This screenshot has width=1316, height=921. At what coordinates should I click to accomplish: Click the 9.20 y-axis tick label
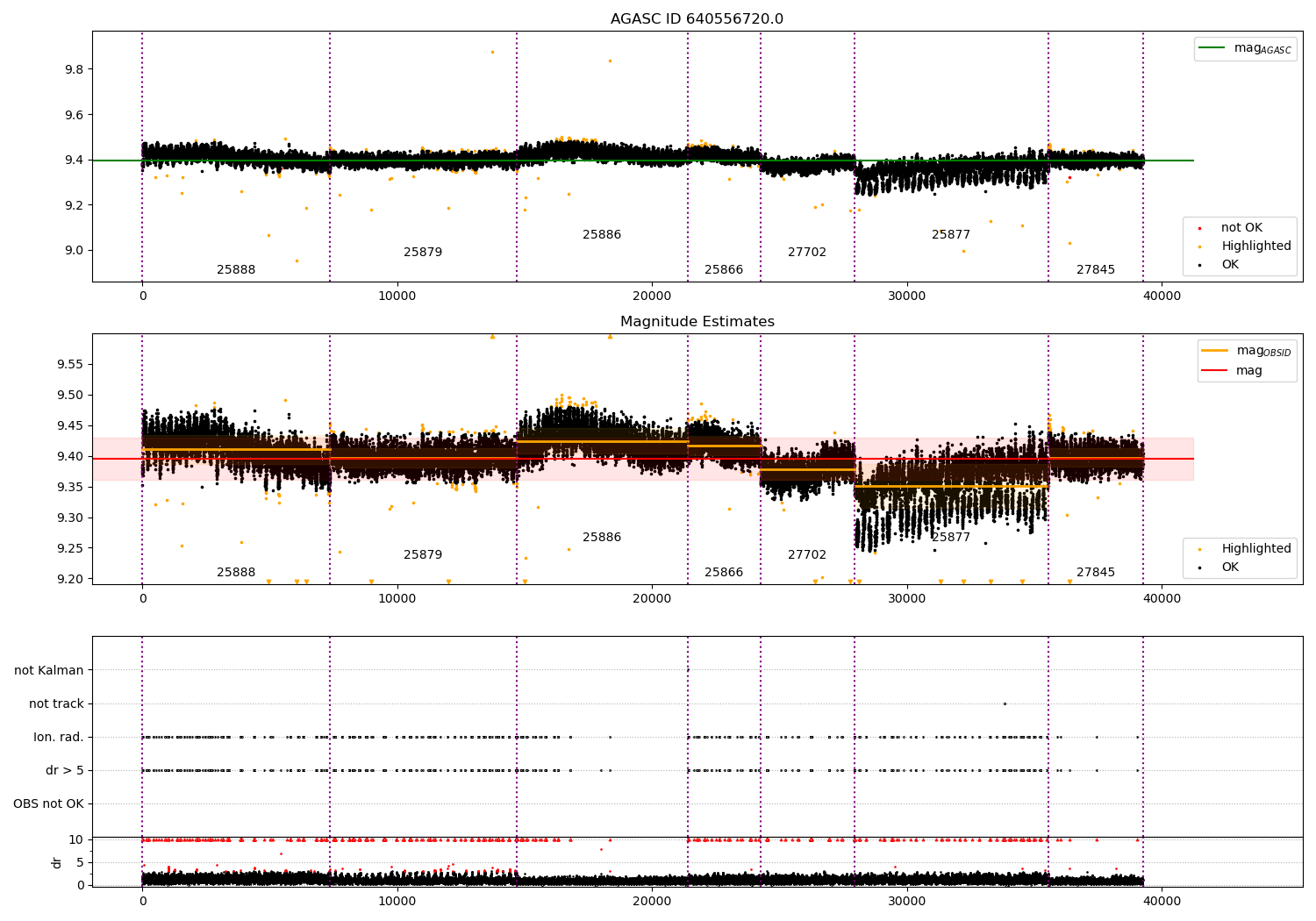point(70,579)
